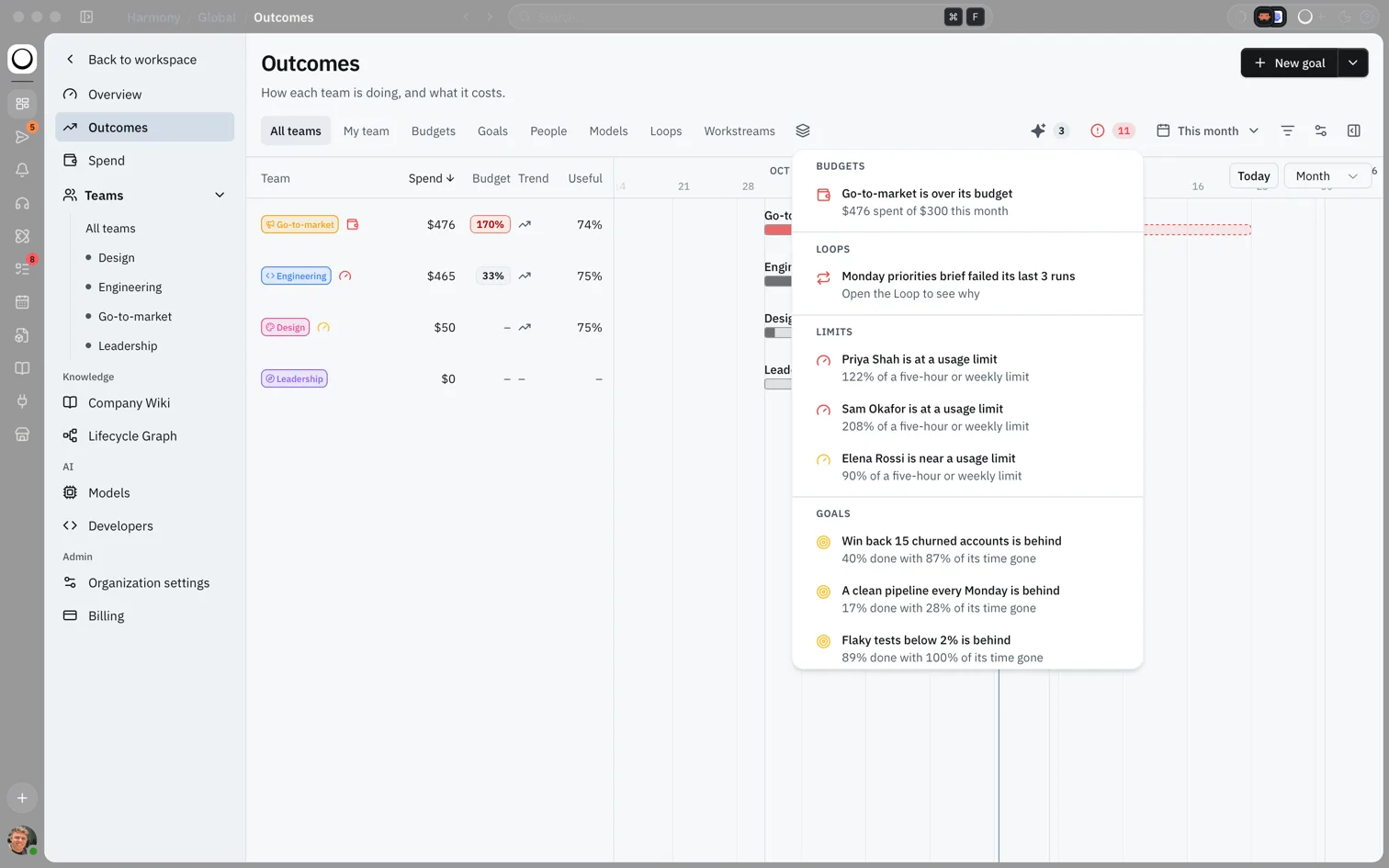Open alert Monday priorities brief failed runs
1389x868 pixels.
[x=967, y=285]
